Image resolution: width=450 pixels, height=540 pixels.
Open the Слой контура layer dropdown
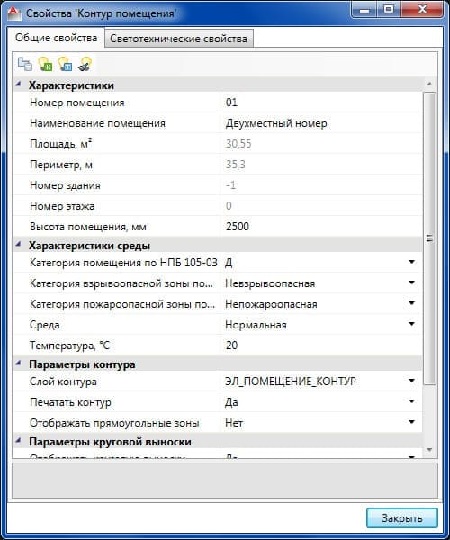(x=411, y=381)
